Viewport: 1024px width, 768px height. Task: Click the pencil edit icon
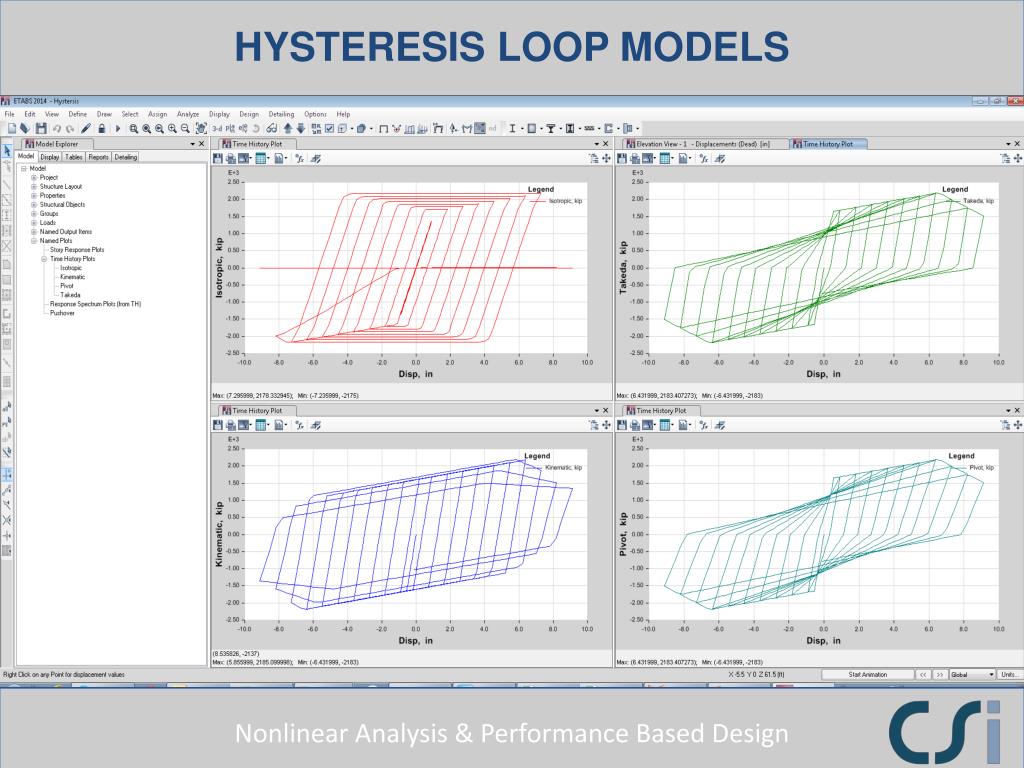(x=86, y=129)
